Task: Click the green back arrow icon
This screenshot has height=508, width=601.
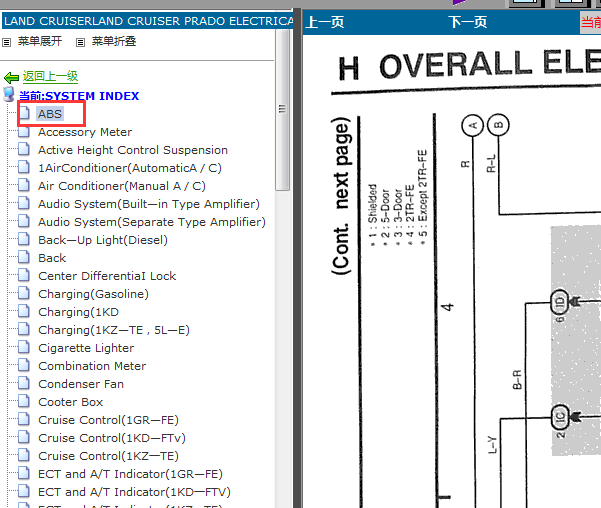Action: 11,78
